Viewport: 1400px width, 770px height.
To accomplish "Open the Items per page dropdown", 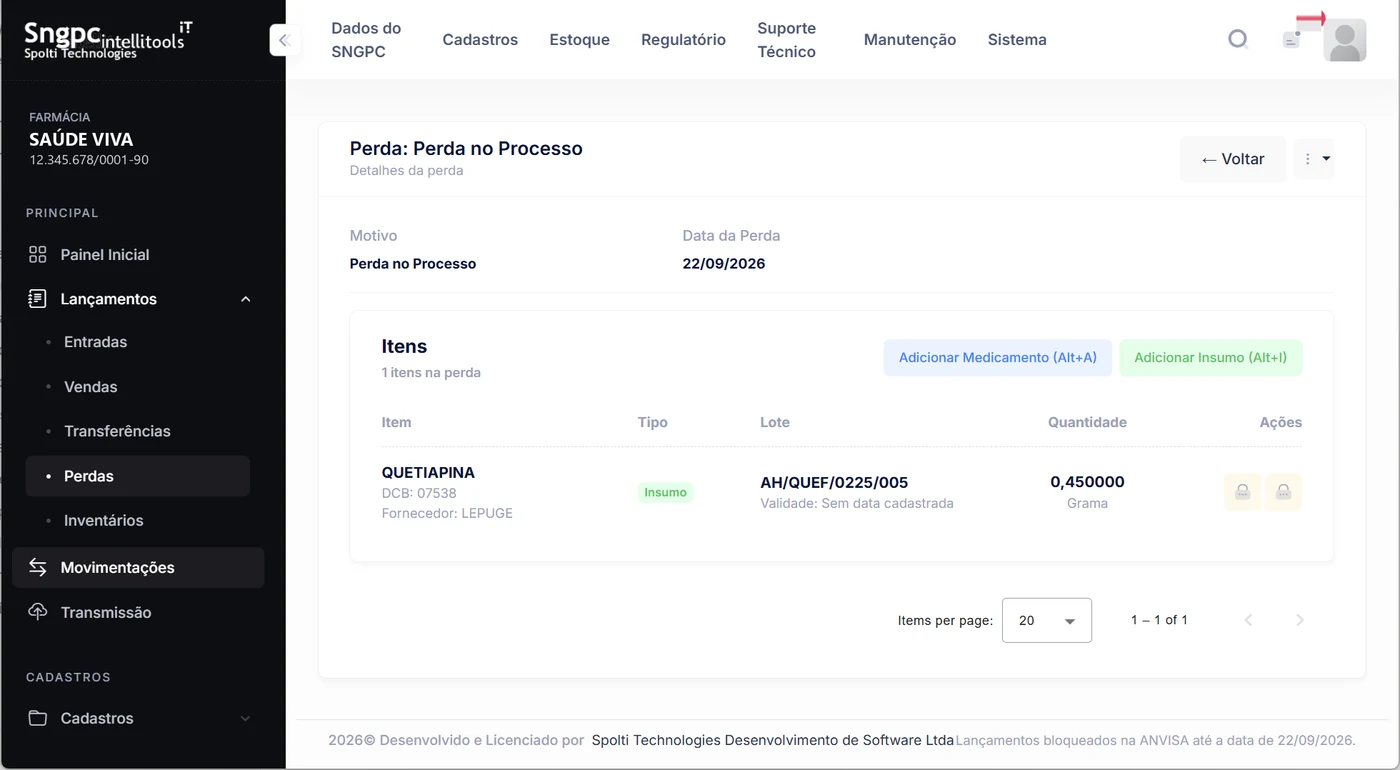I will (x=1047, y=620).
